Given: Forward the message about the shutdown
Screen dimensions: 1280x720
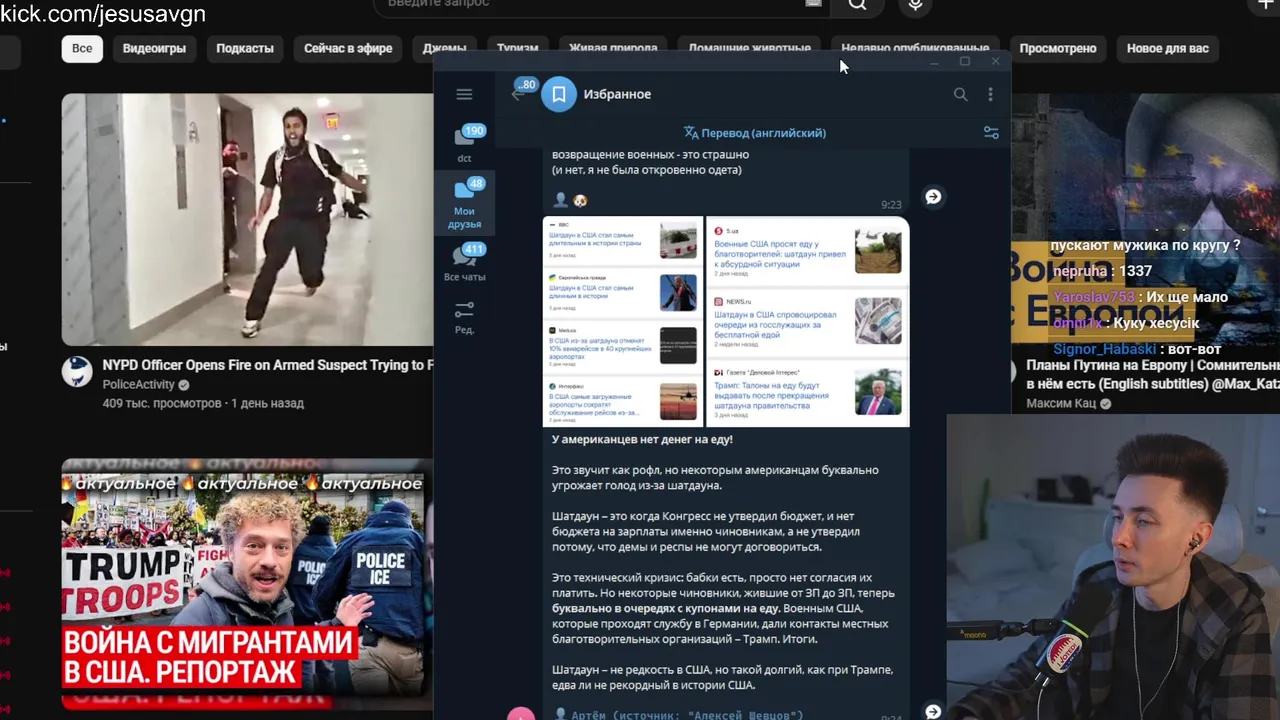Looking at the screenshot, I should point(932,711).
